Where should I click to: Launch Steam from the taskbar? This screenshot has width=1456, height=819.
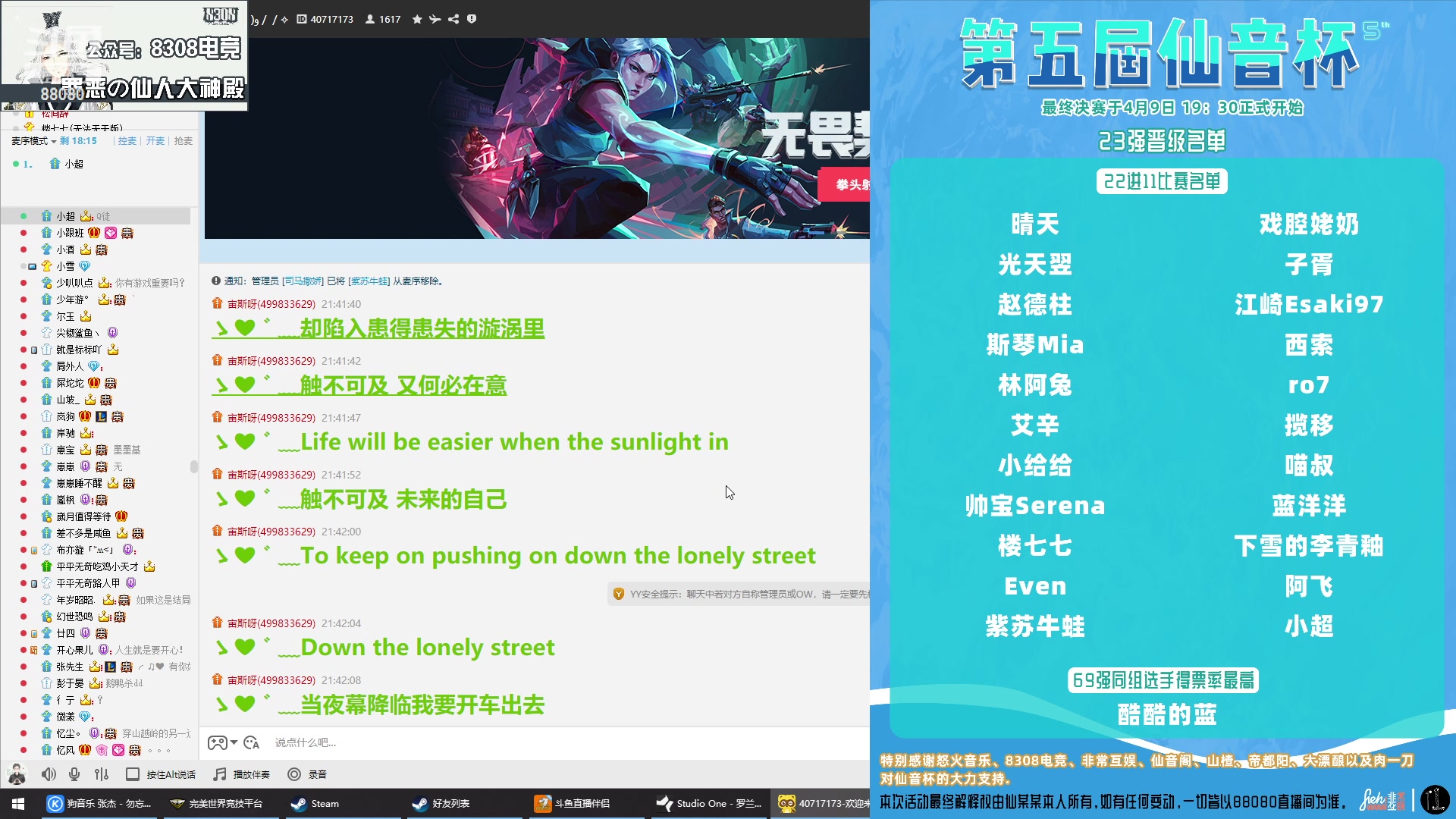click(x=316, y=803)
